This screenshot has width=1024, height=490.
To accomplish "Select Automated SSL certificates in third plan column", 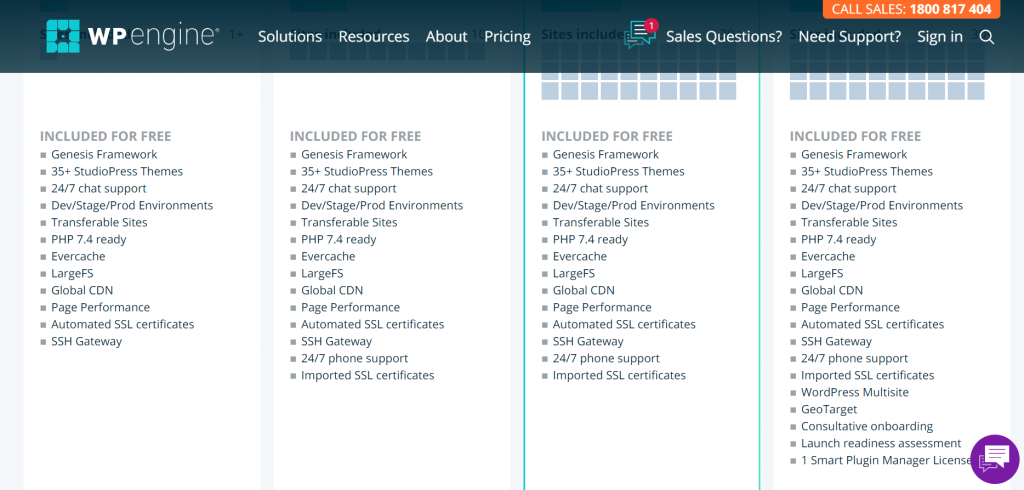I will pos(624,324).
